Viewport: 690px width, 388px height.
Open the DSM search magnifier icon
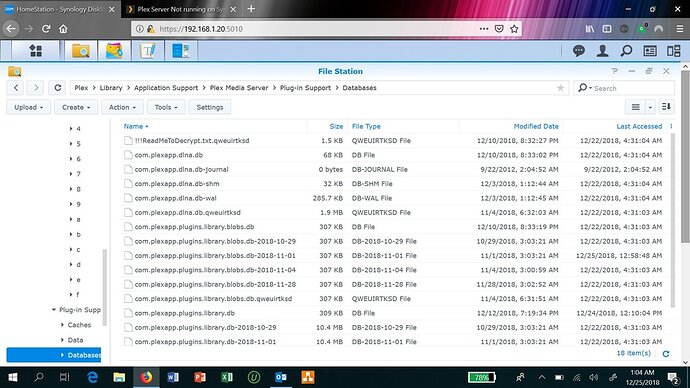(626, 51)
